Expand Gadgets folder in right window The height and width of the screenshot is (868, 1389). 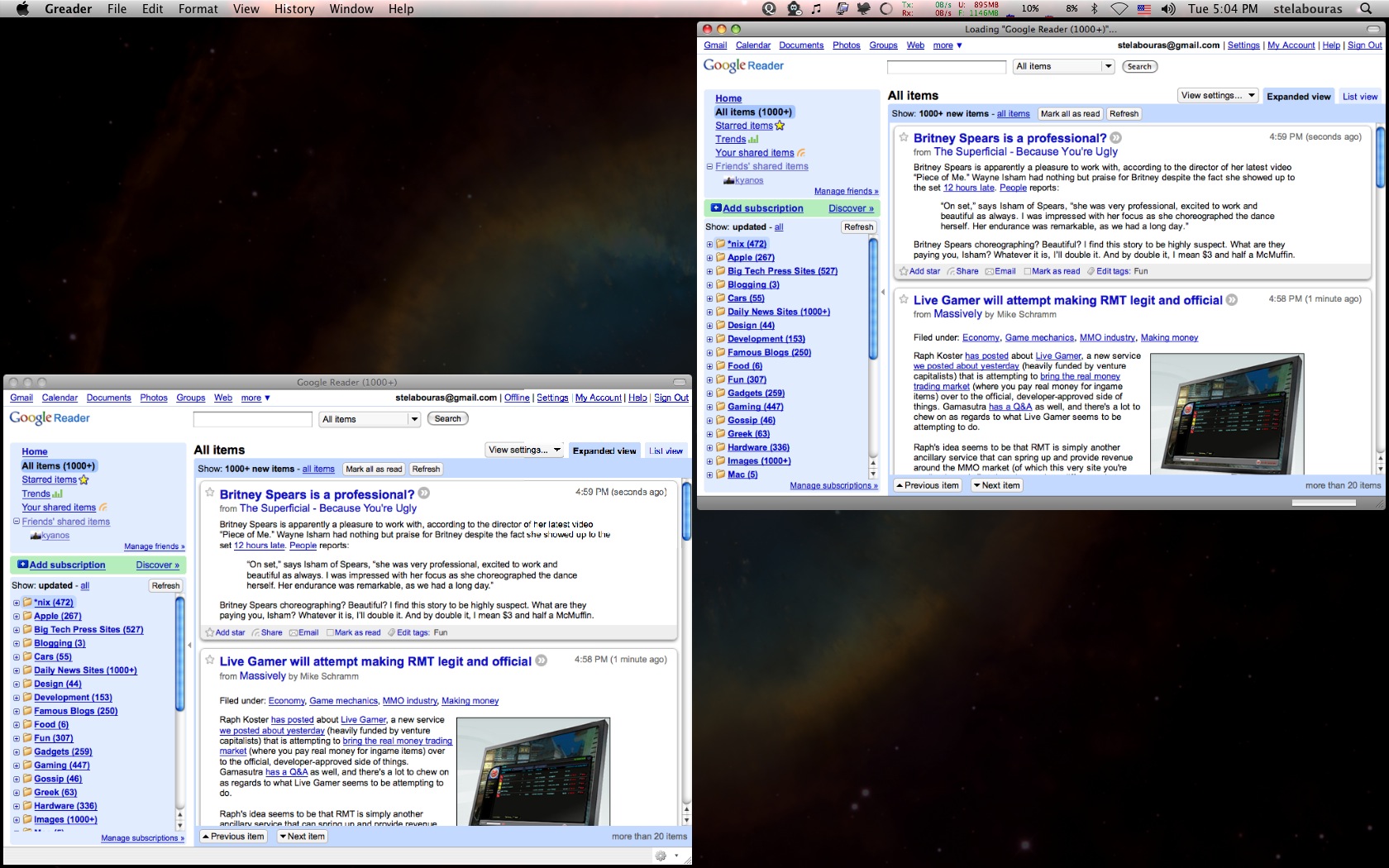click(709, 393)
